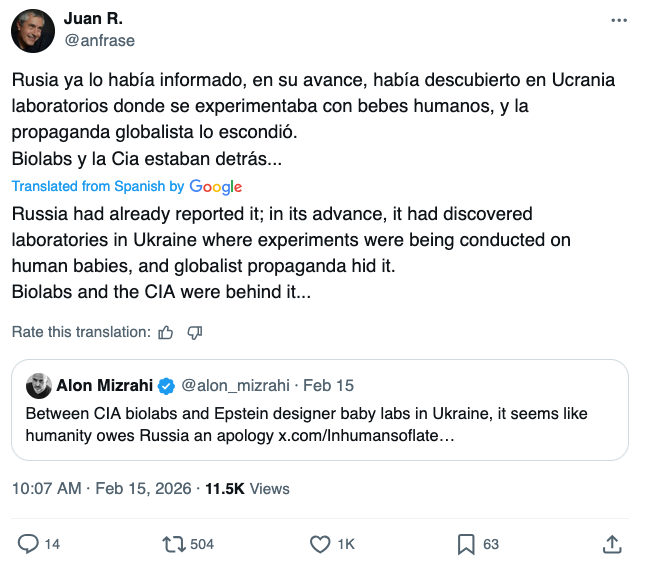Open the @anfrase handle link
This screenshot has height=567, width=647.
[x=99, y=41]
